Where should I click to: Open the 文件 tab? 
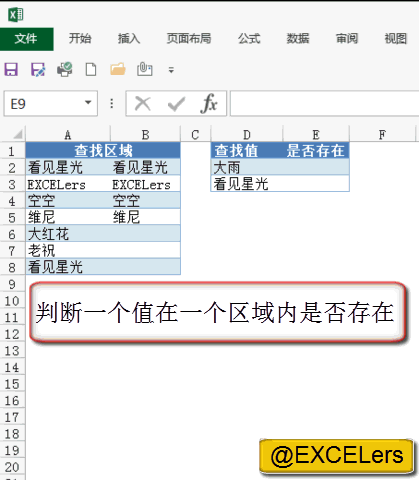pyautogui.click(x=26, y=39)
